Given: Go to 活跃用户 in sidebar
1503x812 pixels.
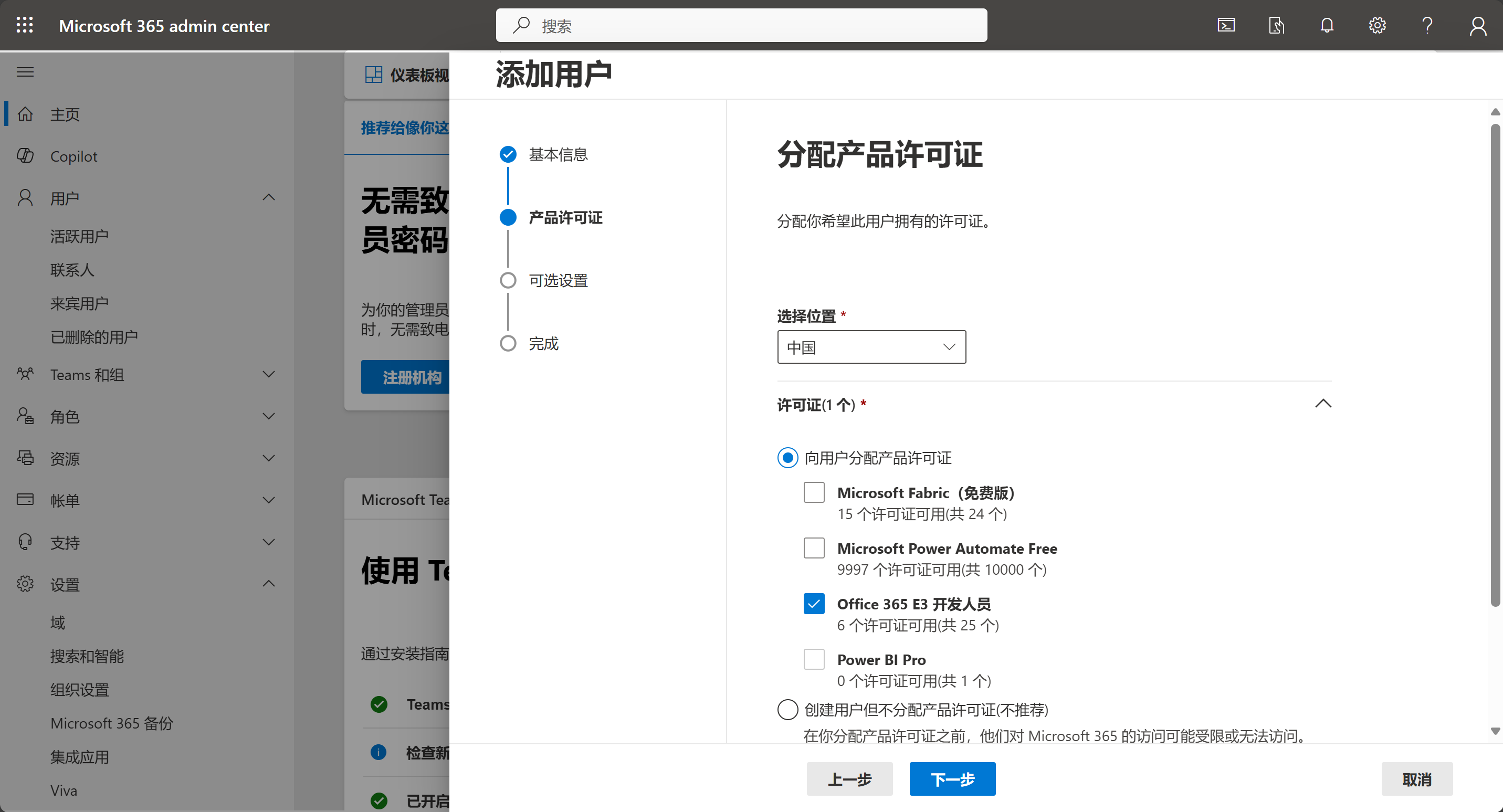Looking at the screenshot, I should coord(79,236).
